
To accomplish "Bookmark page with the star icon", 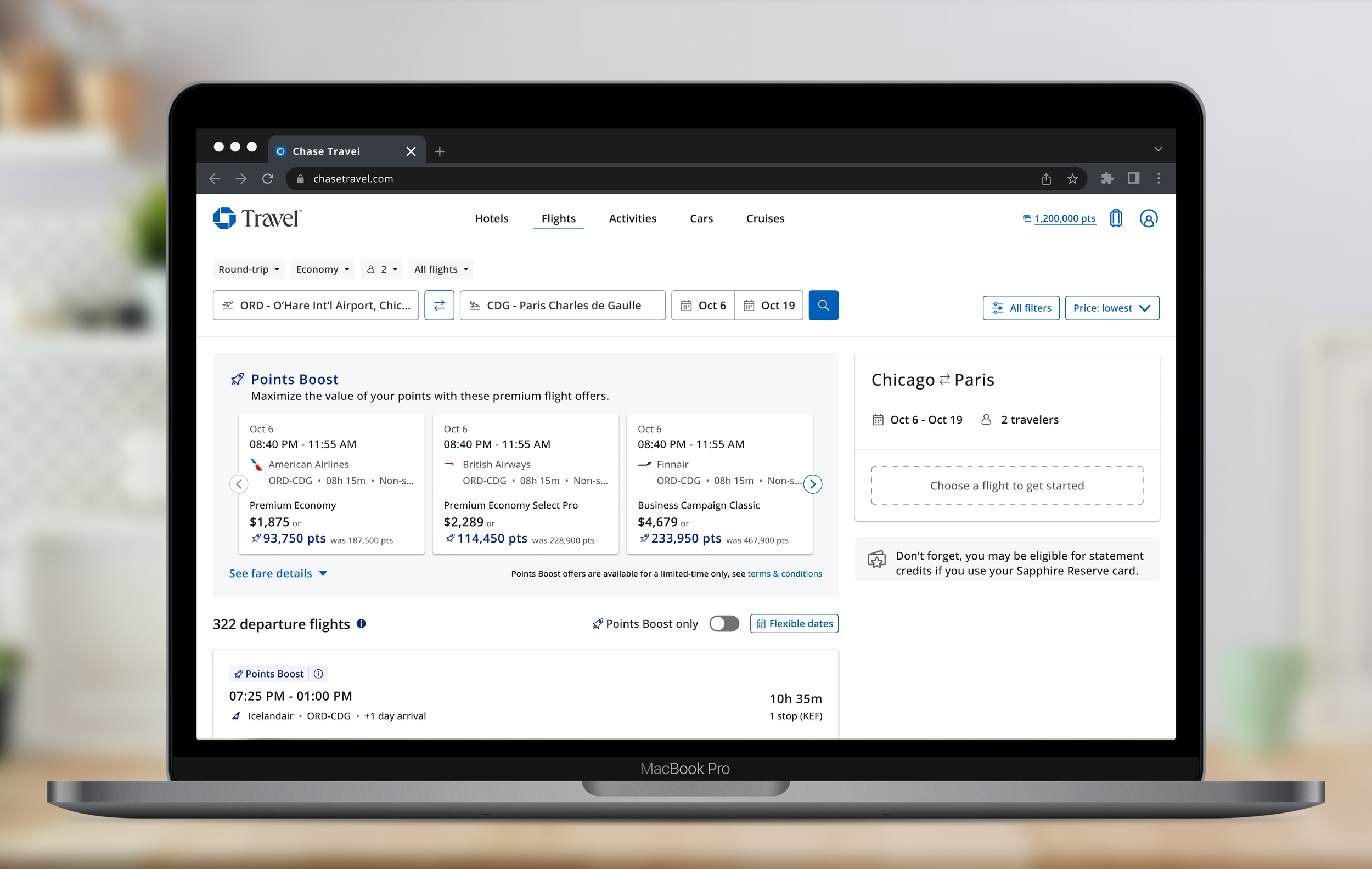I will (x=1072, y=179).
